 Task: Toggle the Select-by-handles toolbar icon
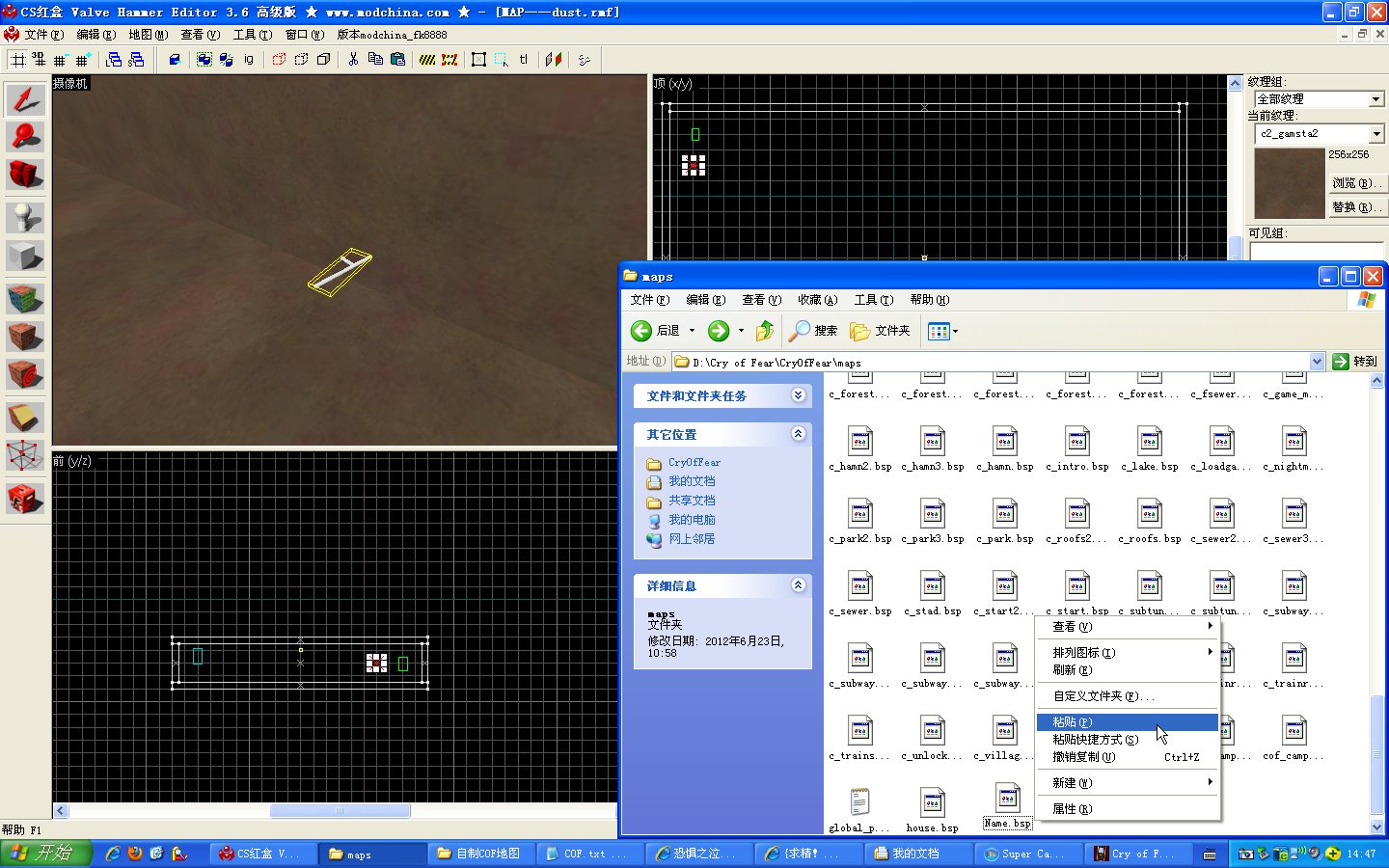[x=479, y=60]
